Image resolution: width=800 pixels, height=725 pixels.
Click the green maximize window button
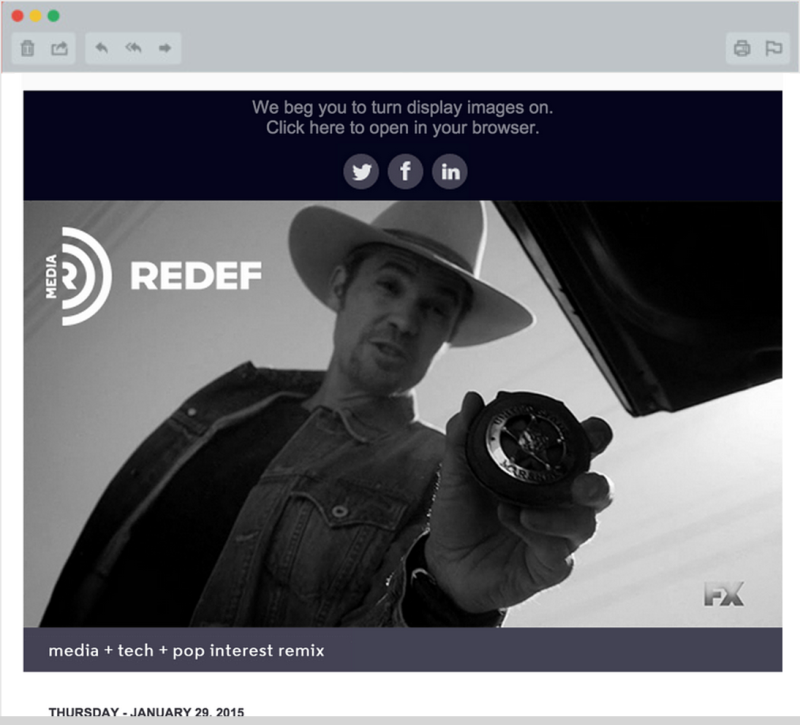(53, 16)
